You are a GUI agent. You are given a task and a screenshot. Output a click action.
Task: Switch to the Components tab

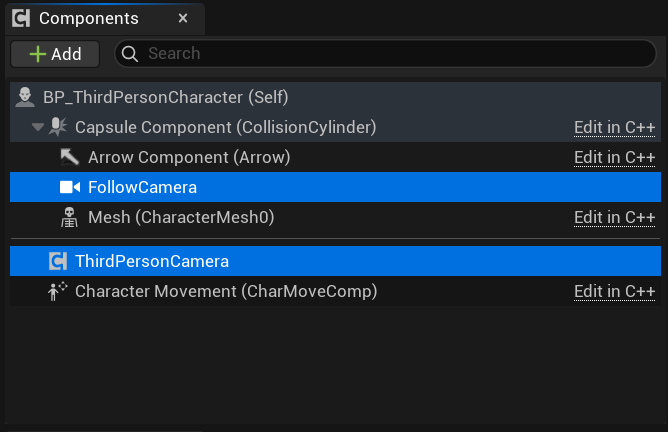[x=89, y=18]
